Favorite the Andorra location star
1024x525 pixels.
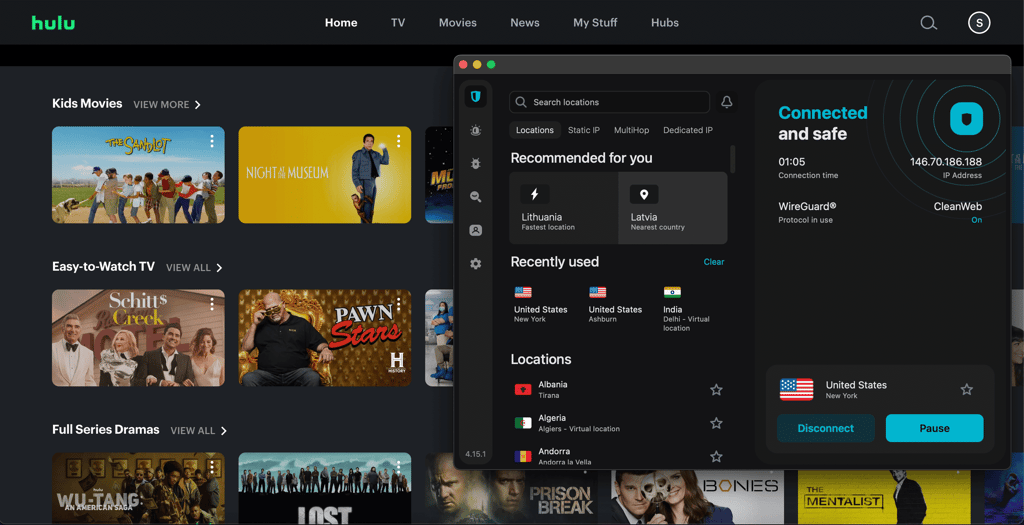[x=716, y=456]
